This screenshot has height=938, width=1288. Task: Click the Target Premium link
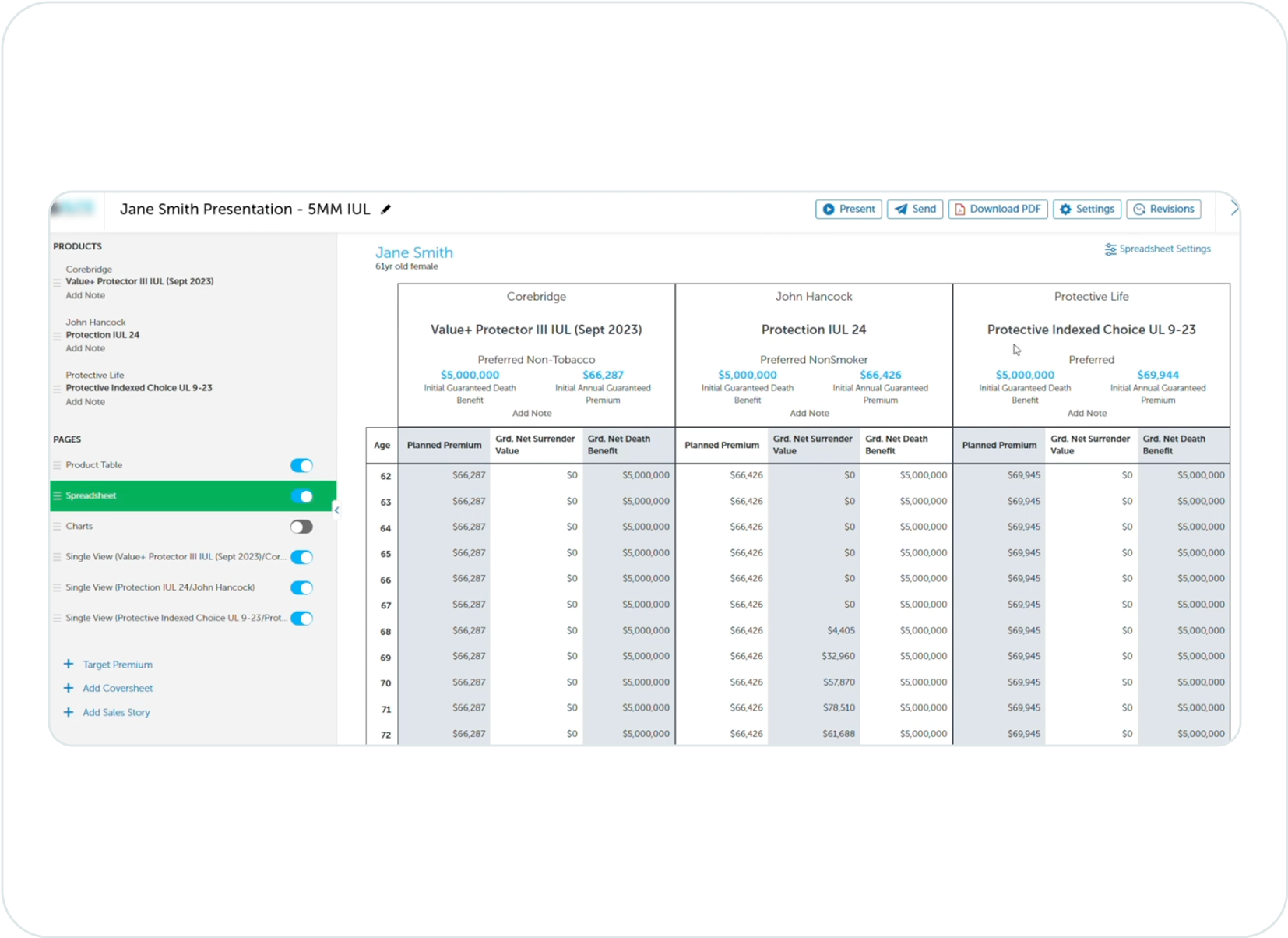[118, 665]
